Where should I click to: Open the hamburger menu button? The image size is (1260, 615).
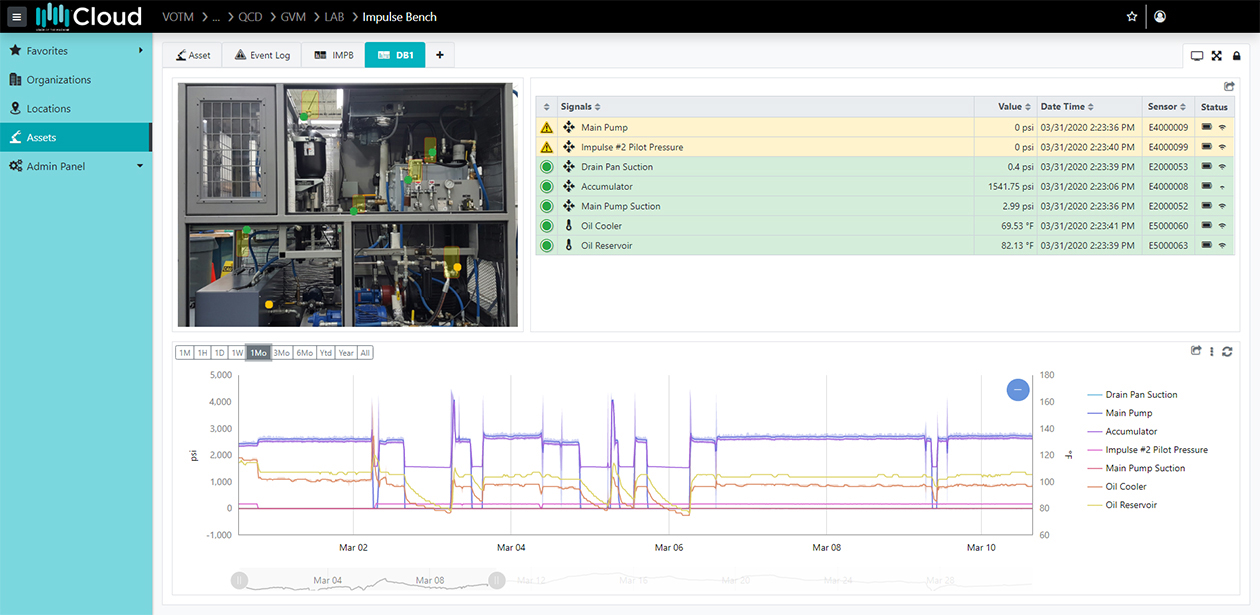17,17
